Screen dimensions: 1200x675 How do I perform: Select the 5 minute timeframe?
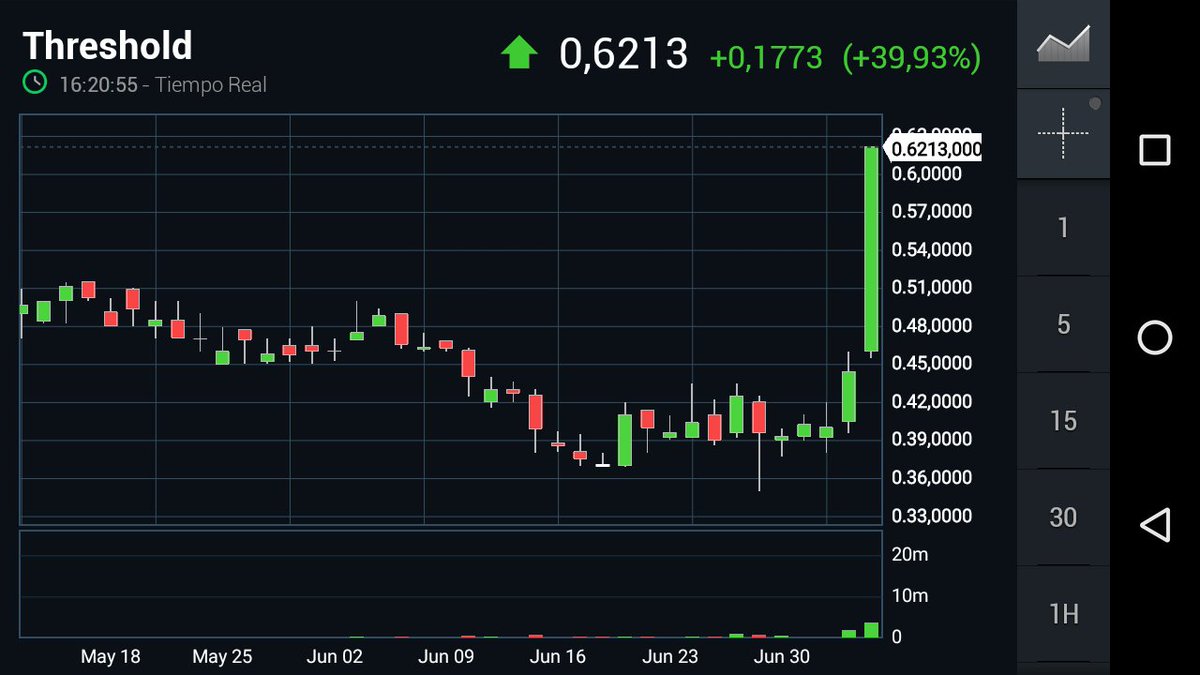[1063, 324]
